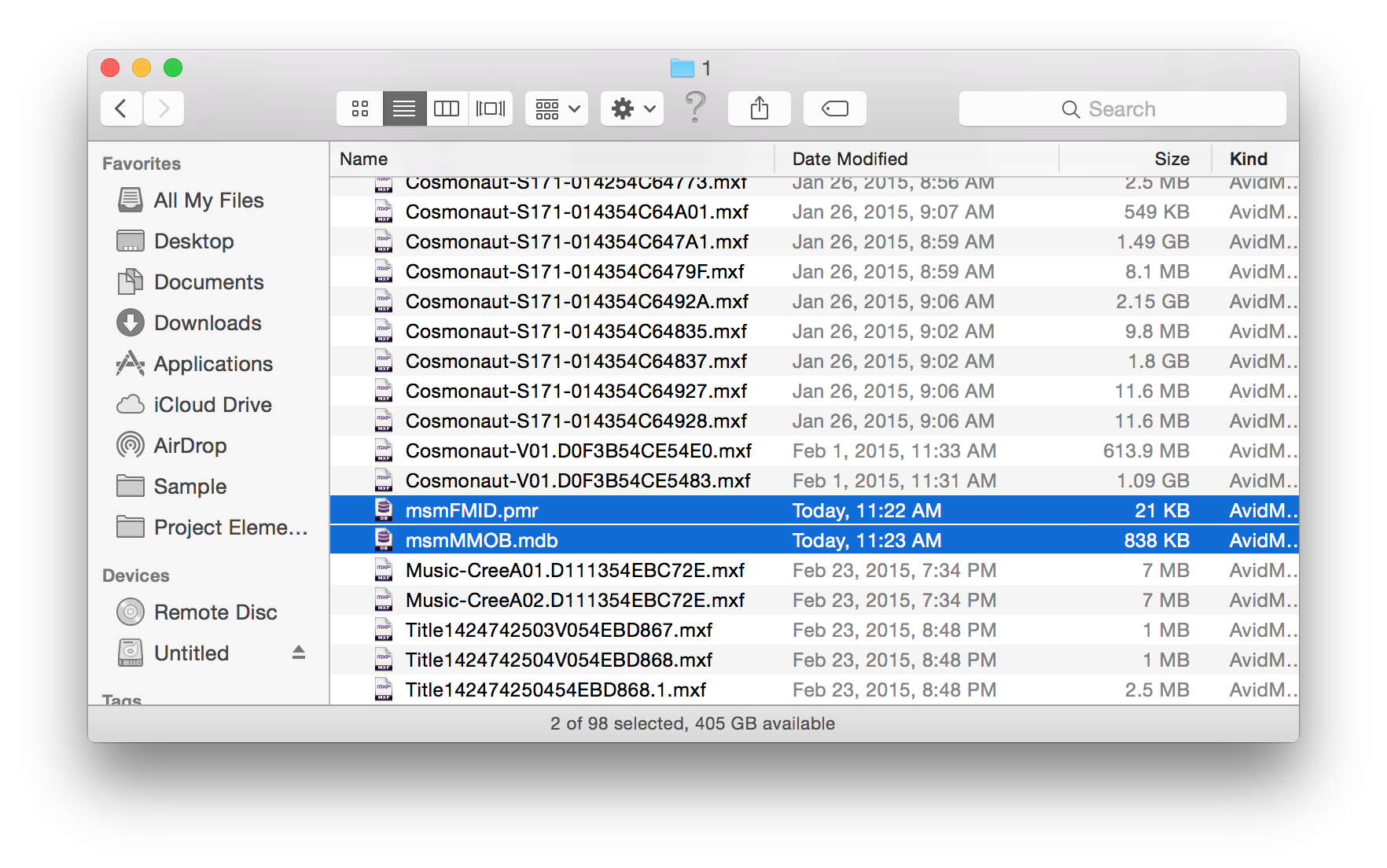Viewport: 1387px width, 868px height.
Task: Click the question mark help icon
Action: pos(695,107)
